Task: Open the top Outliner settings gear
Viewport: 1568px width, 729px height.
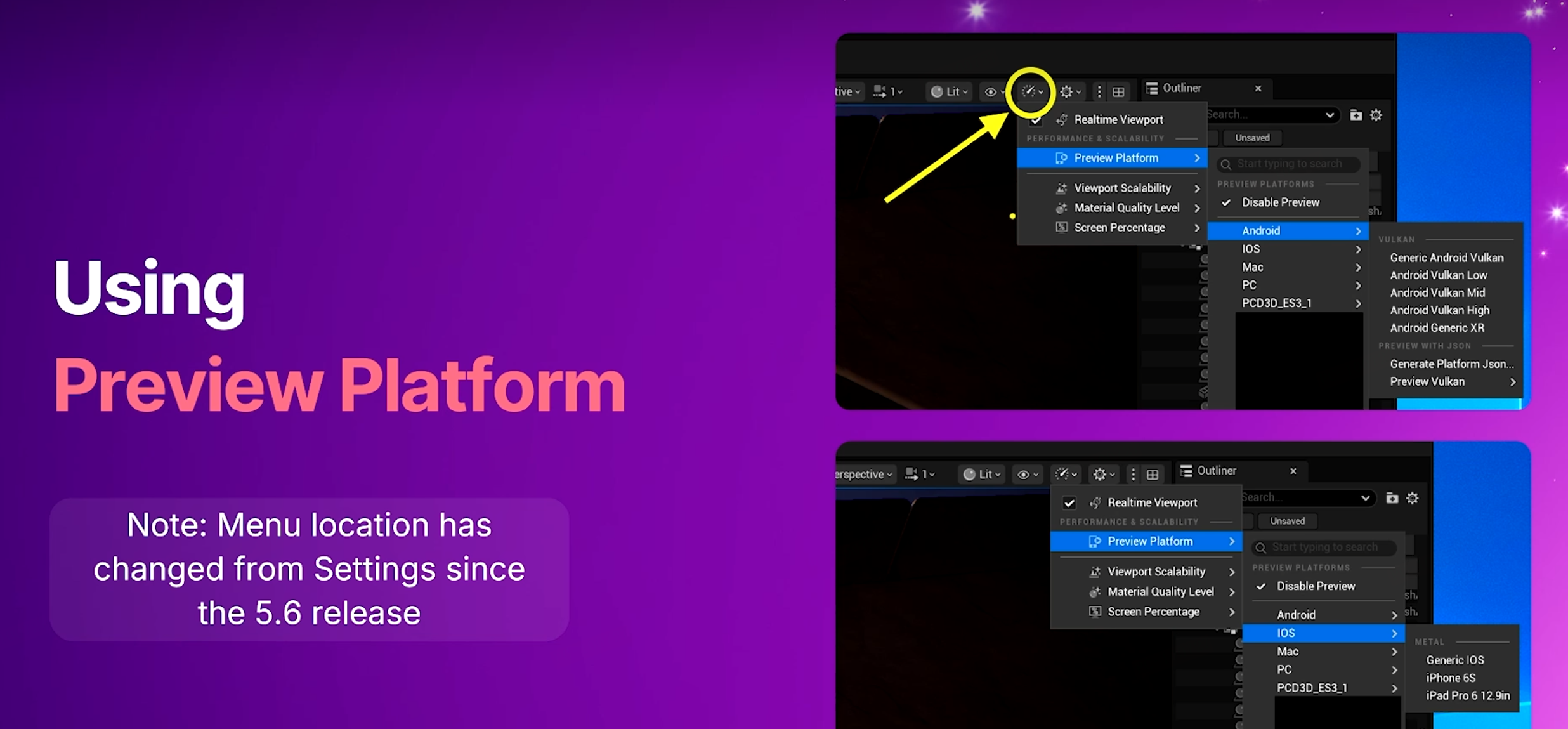Action: 1376,115
